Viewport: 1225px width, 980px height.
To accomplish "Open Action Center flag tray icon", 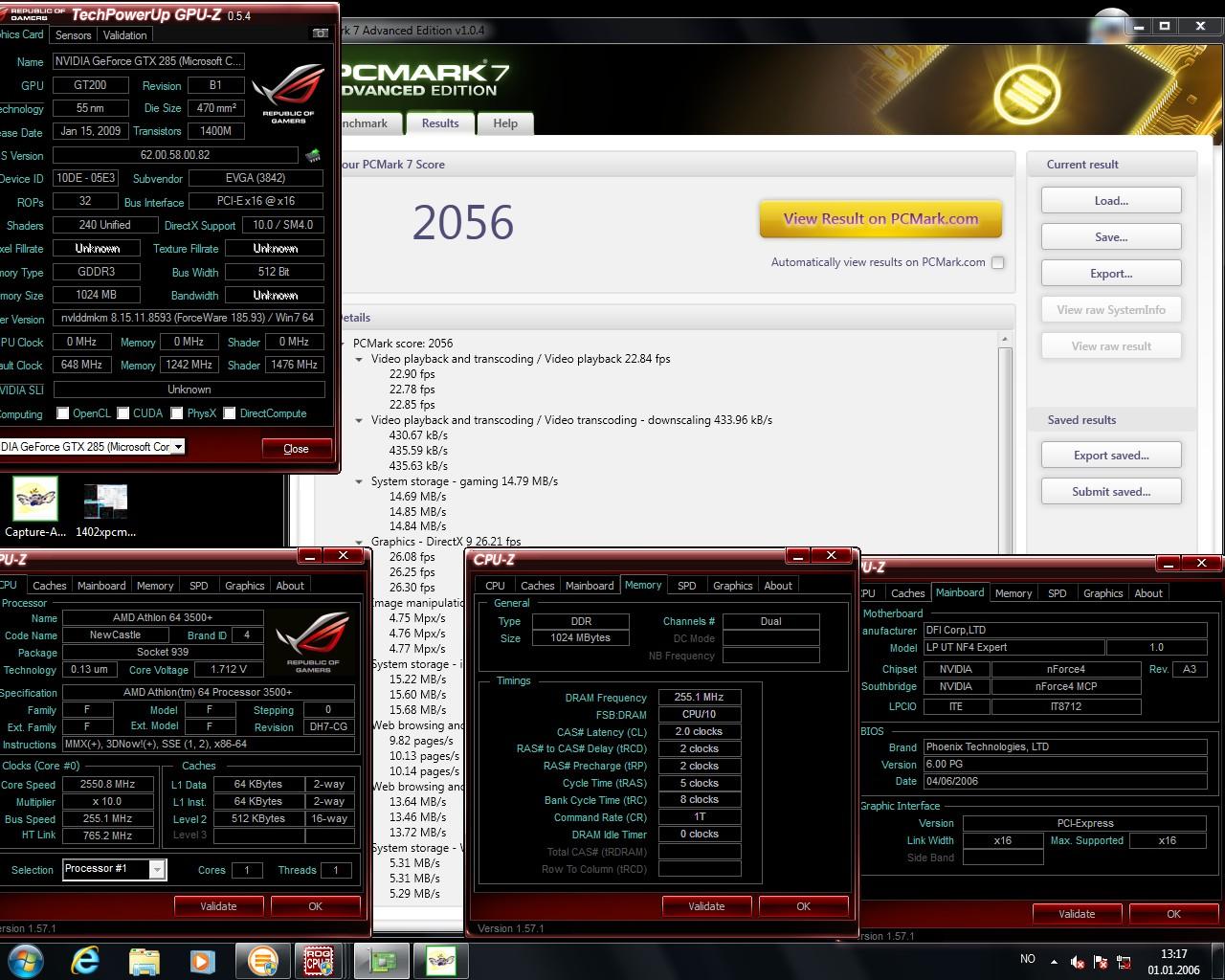I will pos(1101,961).
